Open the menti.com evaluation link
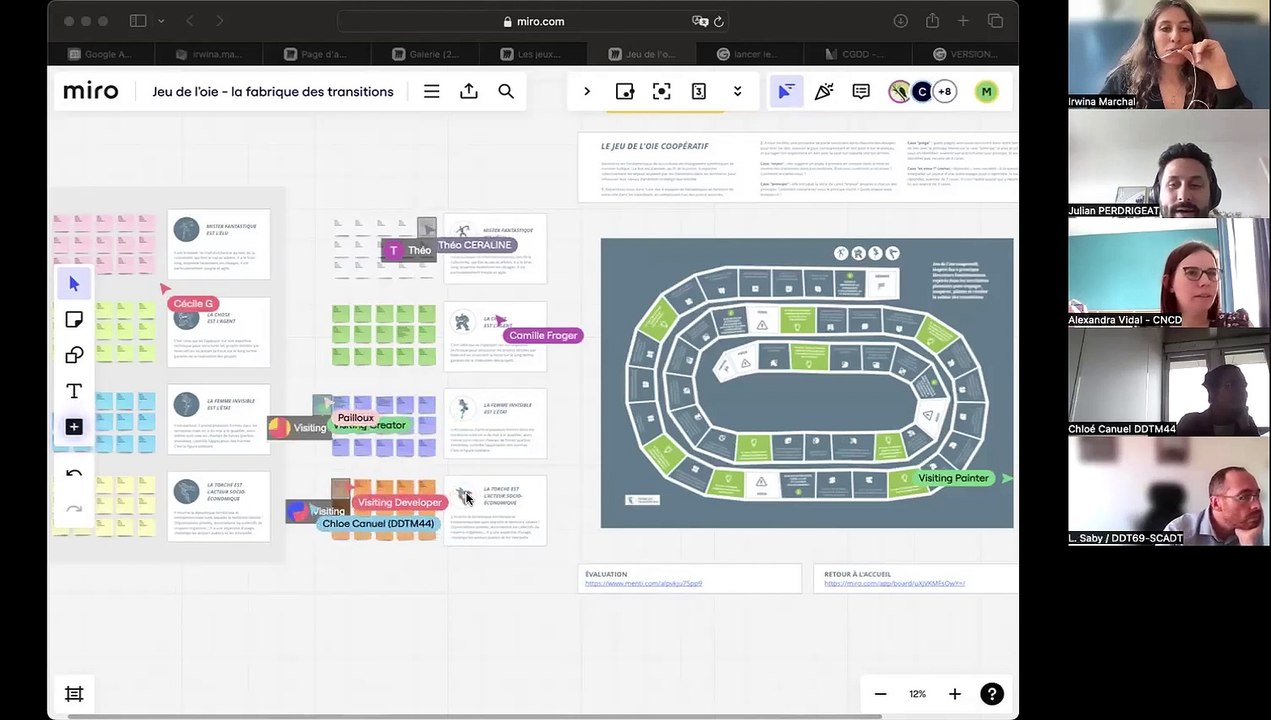1271x720 pixels. [643, 583]
